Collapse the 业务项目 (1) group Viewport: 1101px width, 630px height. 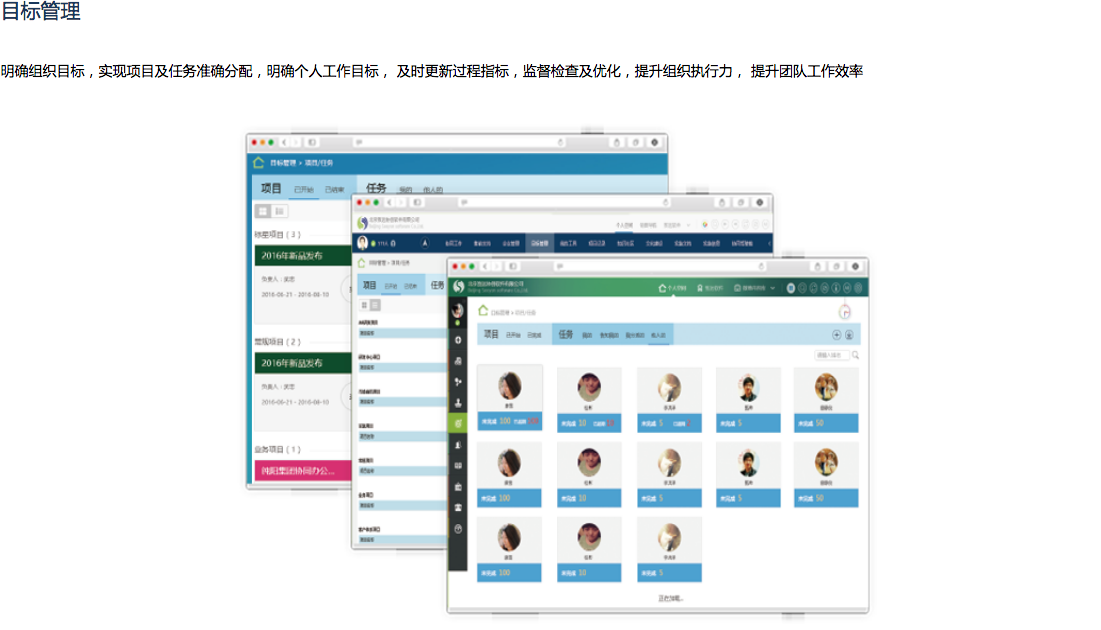point(277,450)
